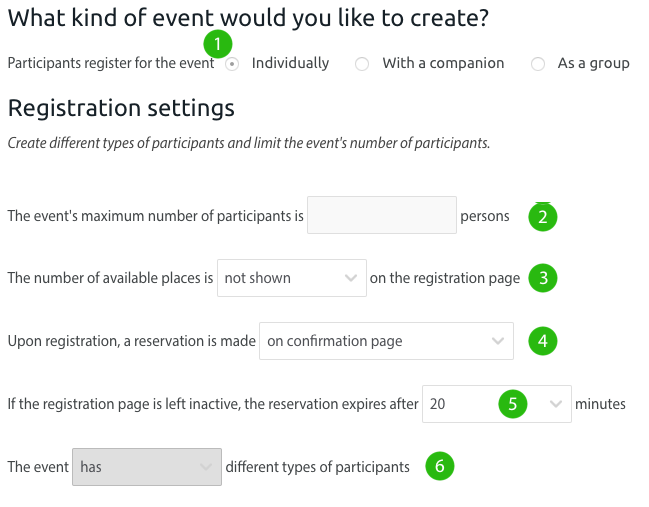
Task: Select the As a group option
Action: [x=538, y=64]
